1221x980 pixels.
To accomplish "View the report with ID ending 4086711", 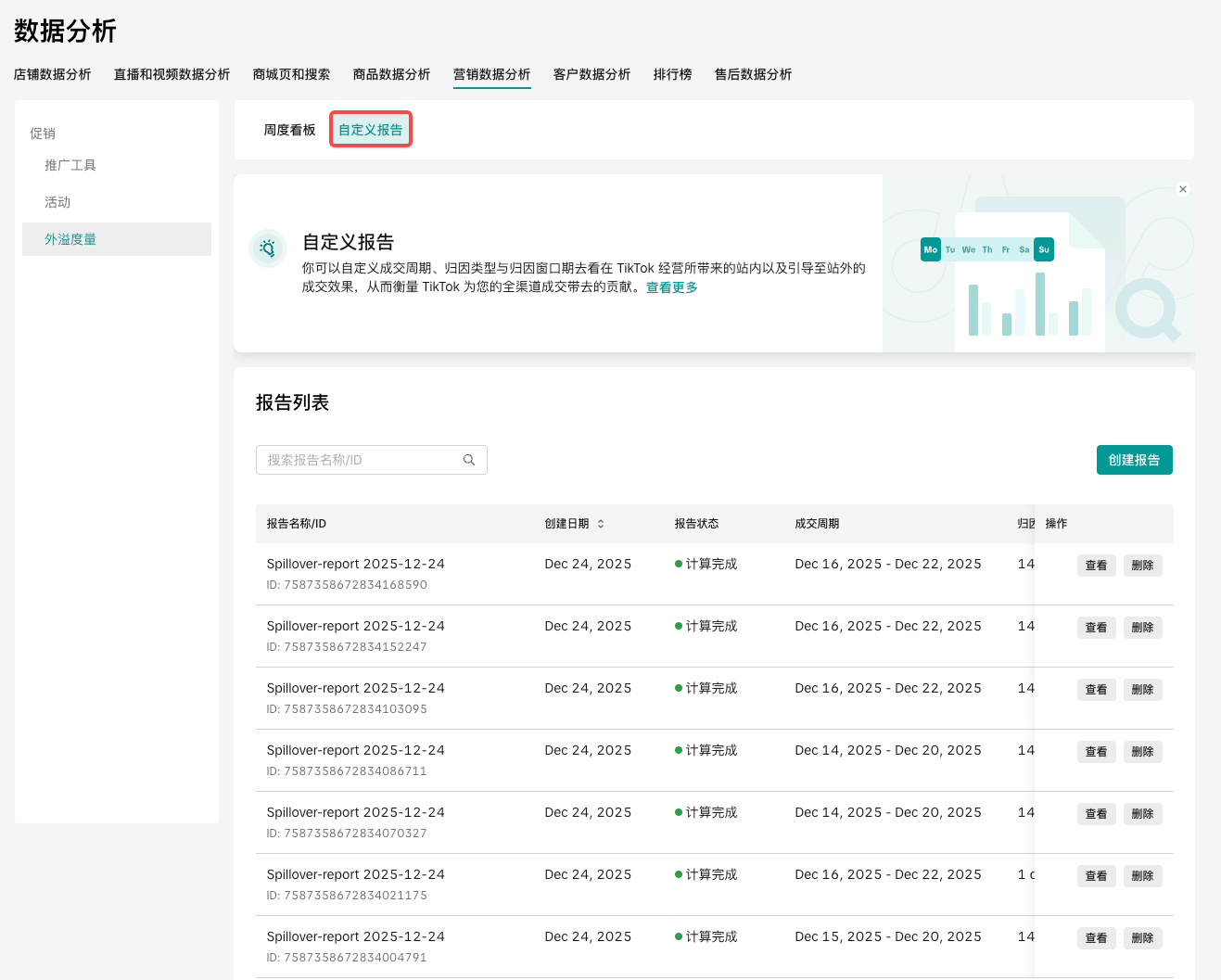I will point(1096,752).
